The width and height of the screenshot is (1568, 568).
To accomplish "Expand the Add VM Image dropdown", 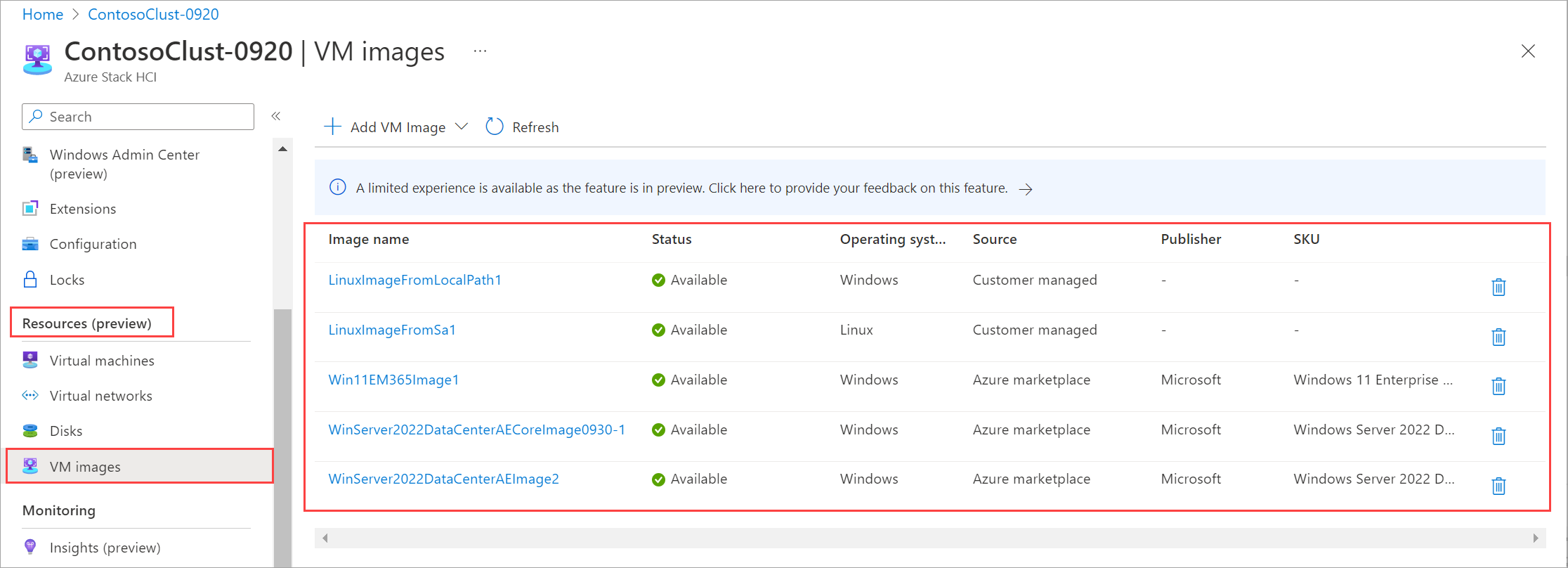I will click(462, 127).
